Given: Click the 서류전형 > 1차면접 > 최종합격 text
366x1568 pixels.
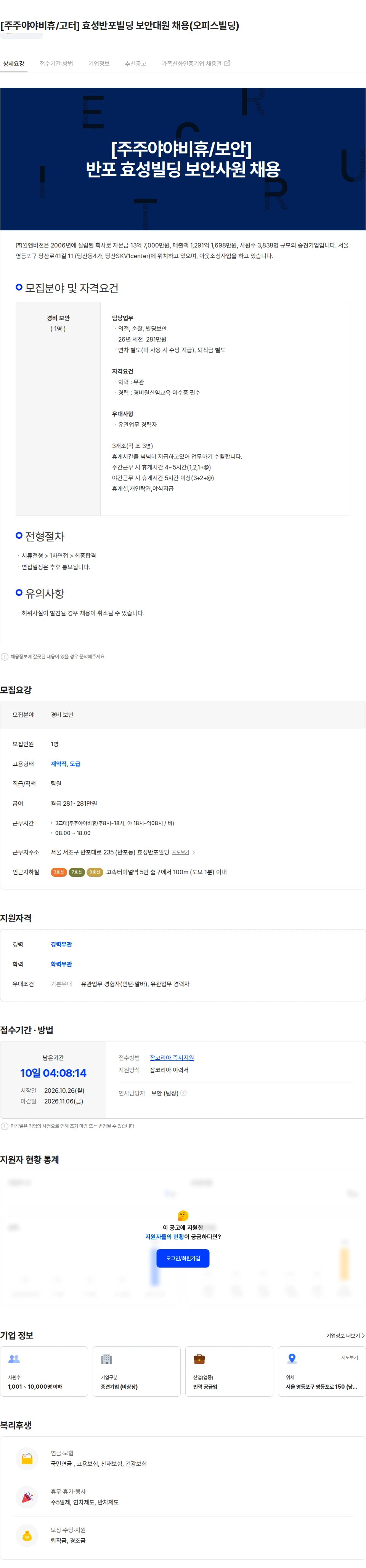Looking at the screenshot, I should [x=58, y=555].
